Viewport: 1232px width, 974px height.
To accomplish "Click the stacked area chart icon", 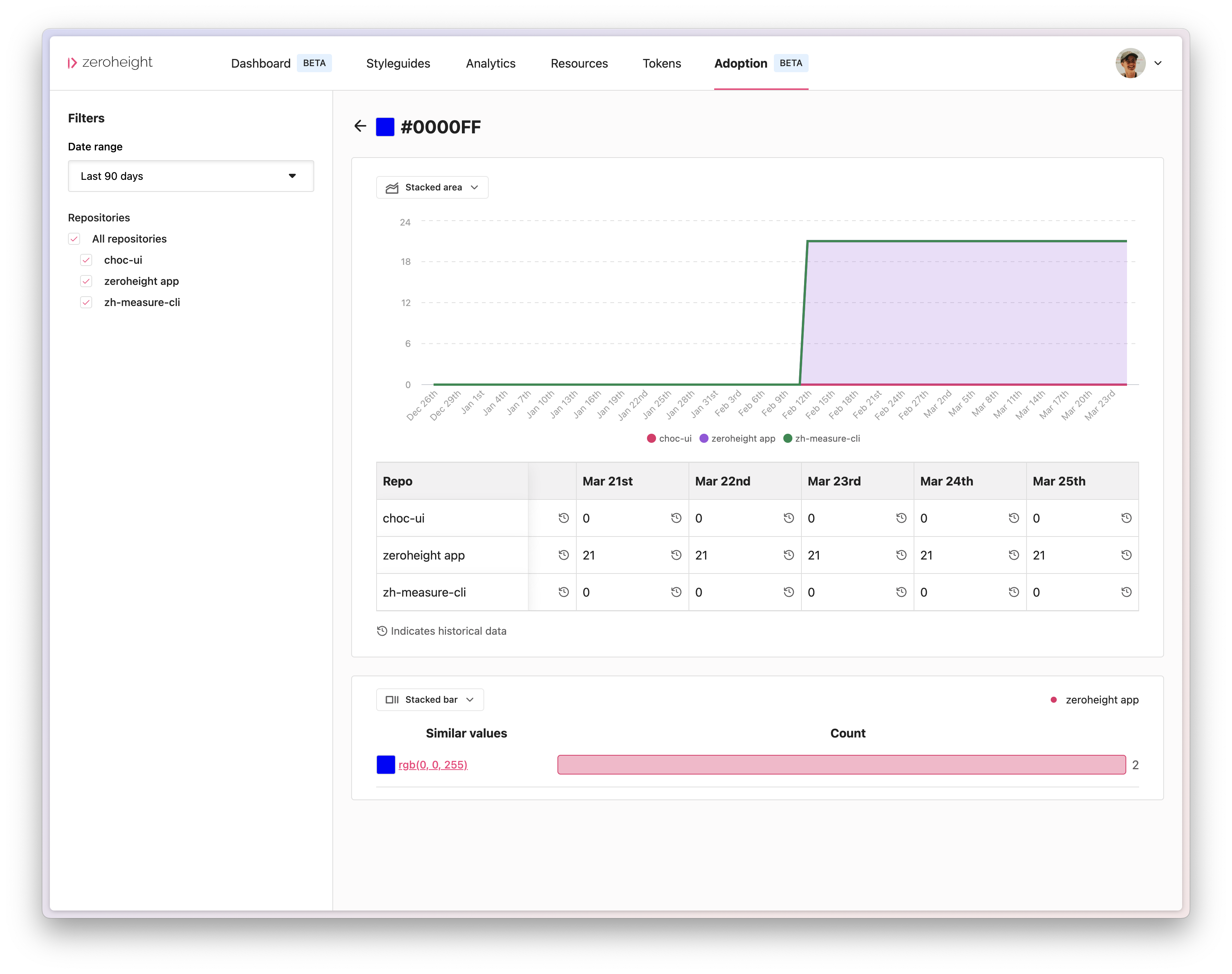I will 392,188.
